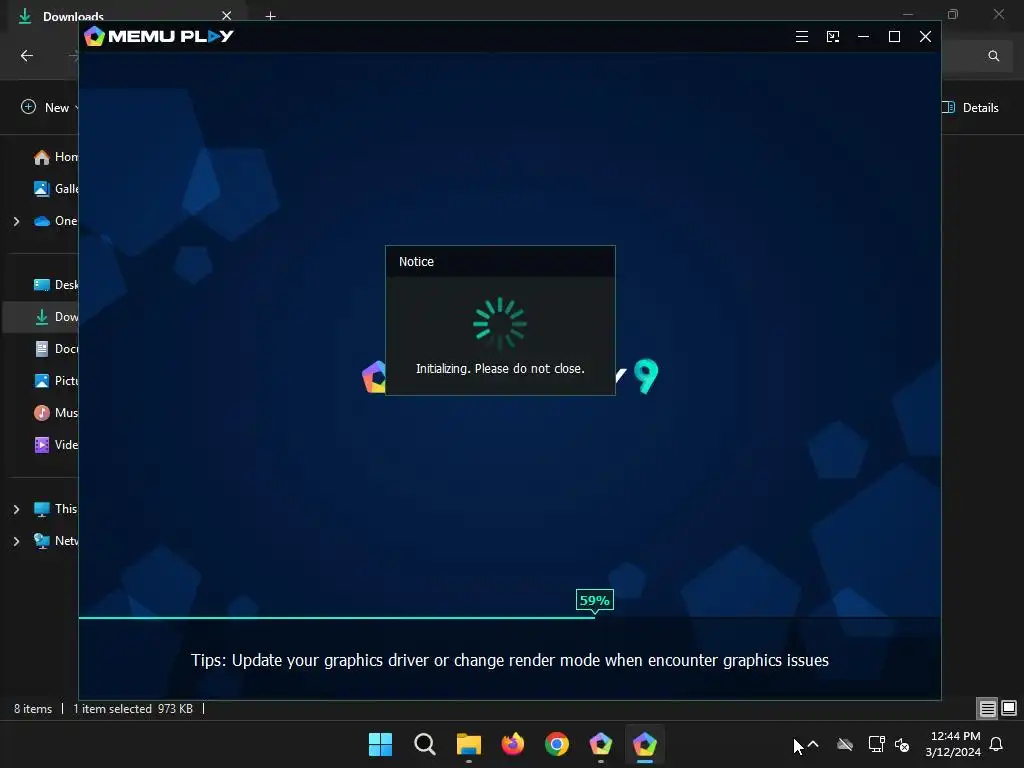Close the MEmu Play window
The width and height of the screenshot is (1024, 768).
pos(925,37)
